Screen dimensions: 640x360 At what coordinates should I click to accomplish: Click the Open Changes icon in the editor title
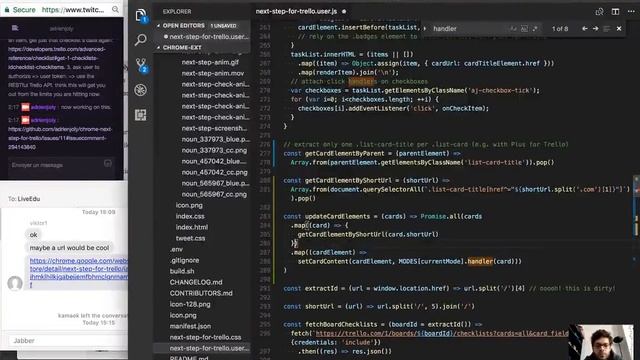[599, 11]
